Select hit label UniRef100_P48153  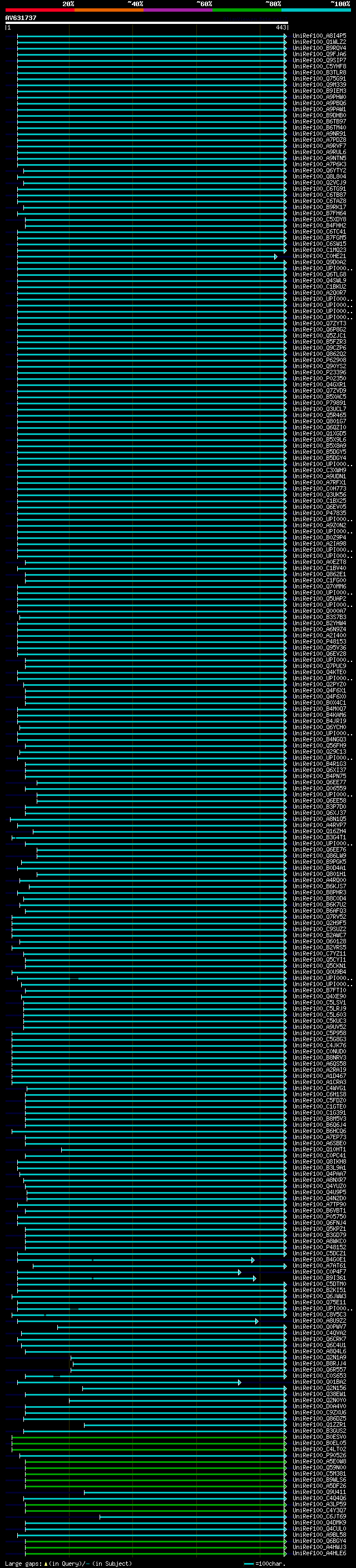click(319, 641)
